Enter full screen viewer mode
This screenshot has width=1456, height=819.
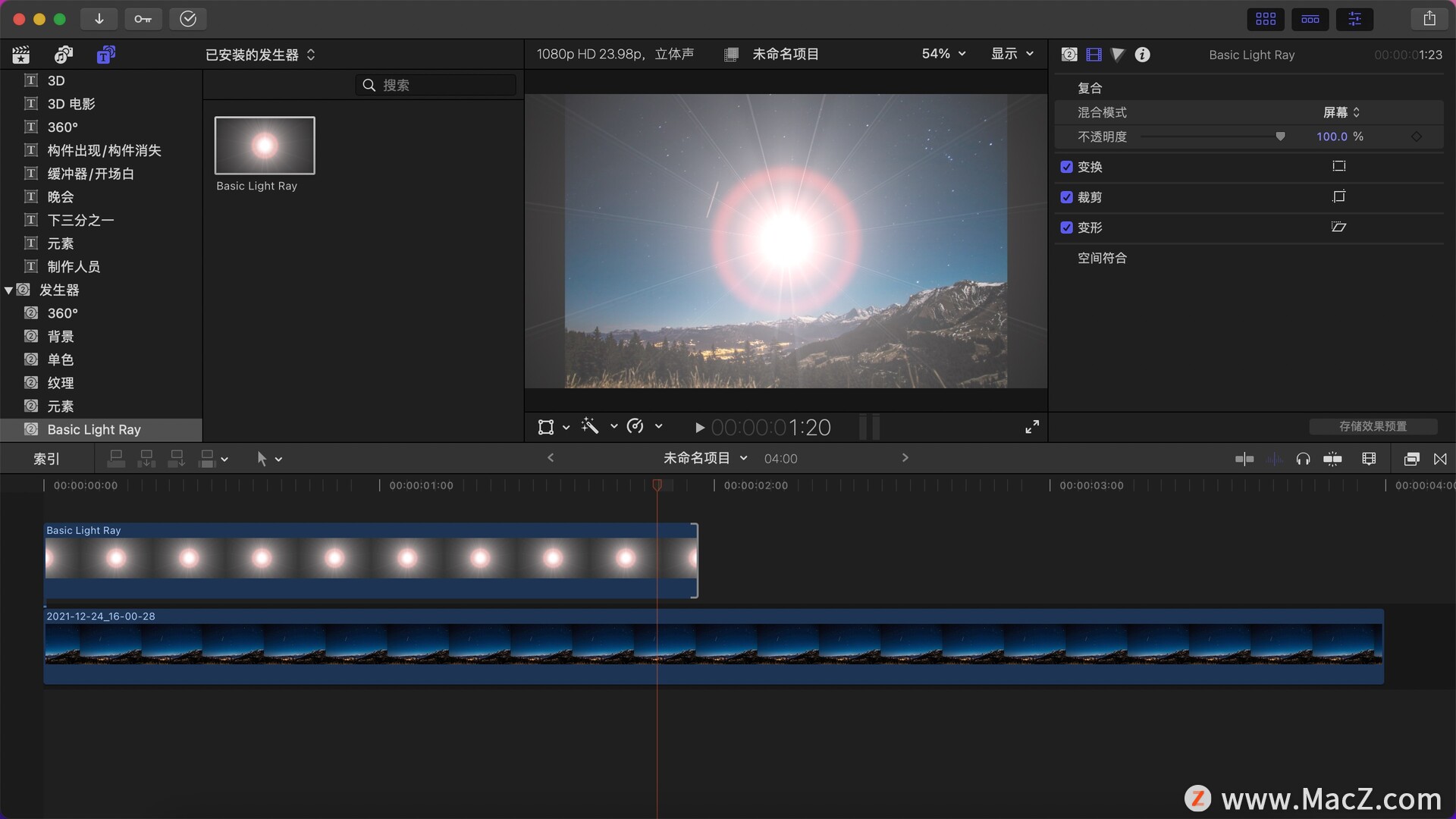coord(1032,427)
